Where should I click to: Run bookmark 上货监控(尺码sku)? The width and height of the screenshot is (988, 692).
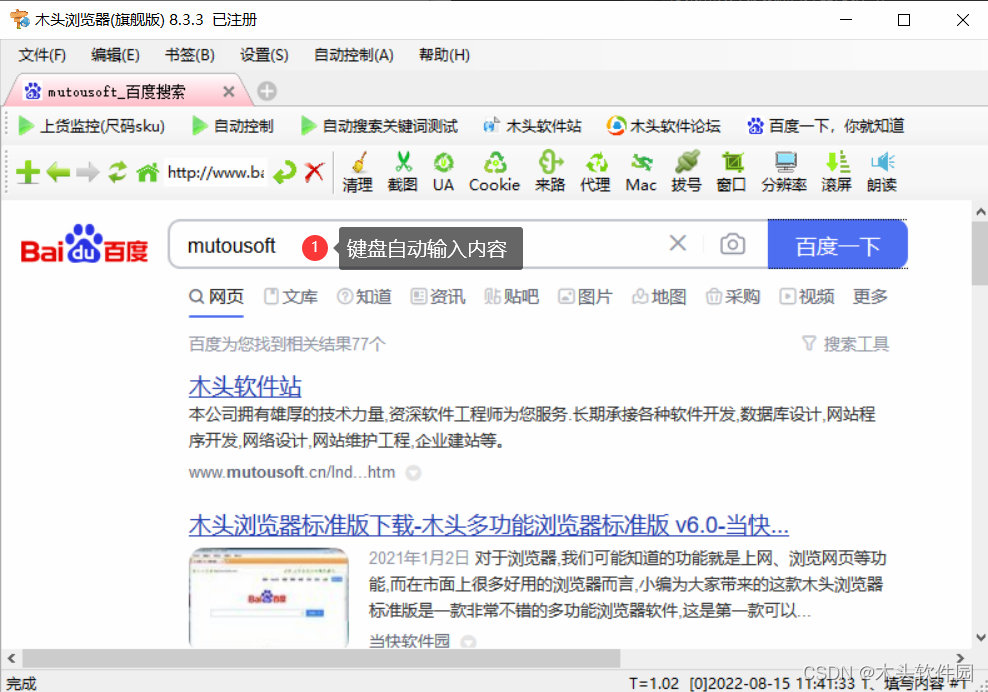click(x=91, y=126)
